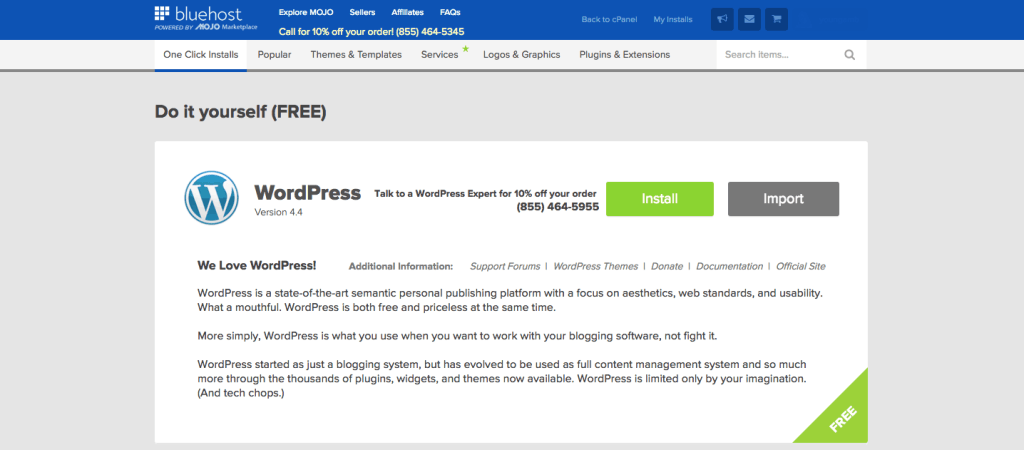This screenshot has width=1024, height=450.
Task: Click the Version 4.4 text
Action: 279,212
